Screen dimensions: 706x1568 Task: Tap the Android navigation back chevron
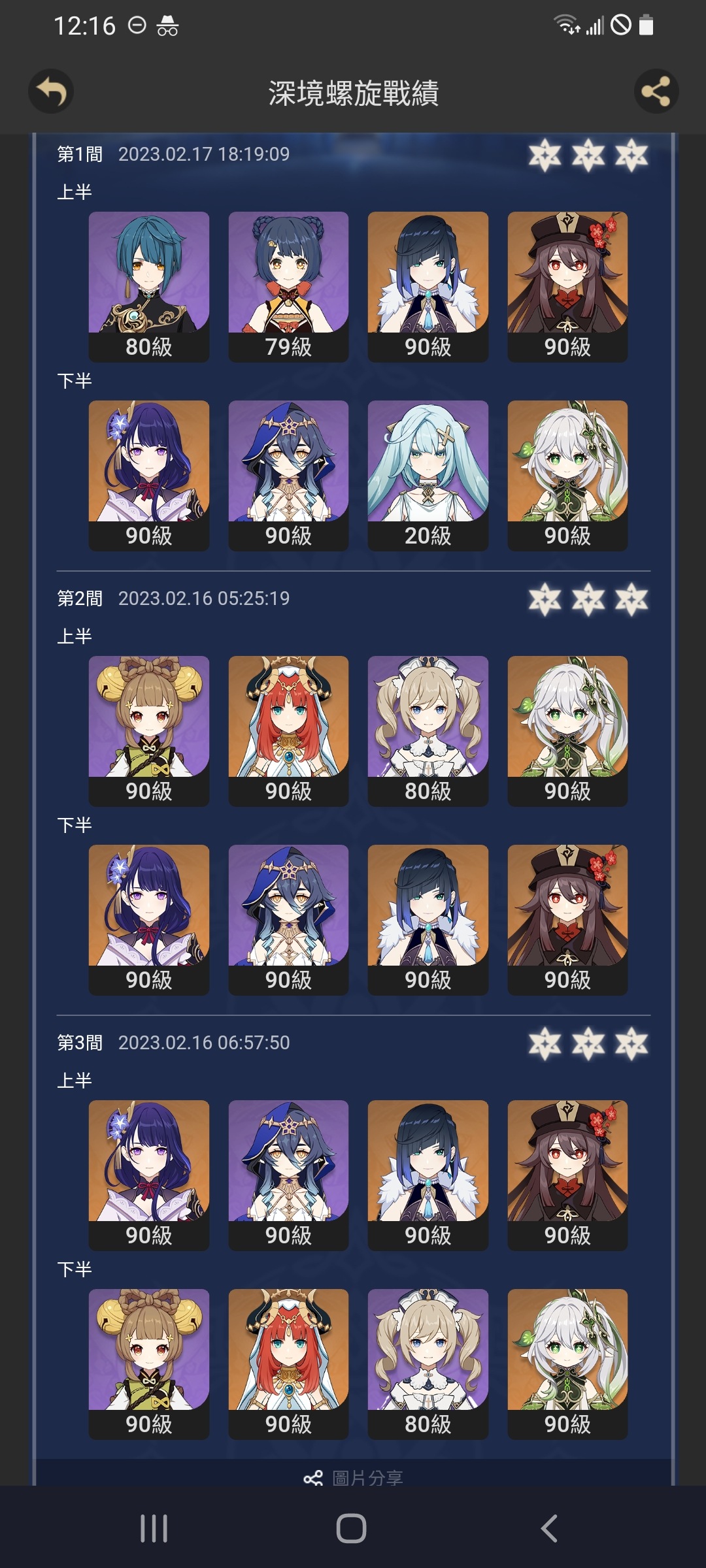pyautogui.click(x=549, y=1528)
